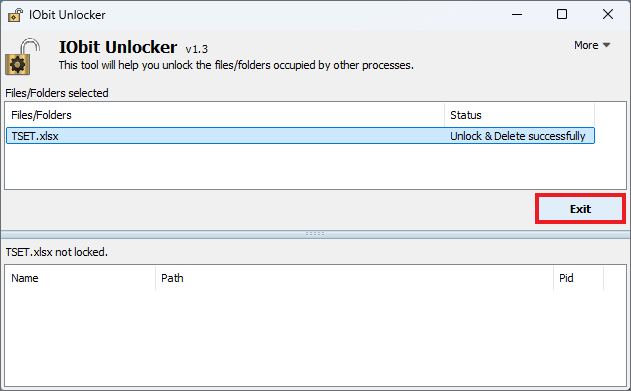
Task: Click the empty process list area
Action: pyautogui.click(x=316, y=338)
